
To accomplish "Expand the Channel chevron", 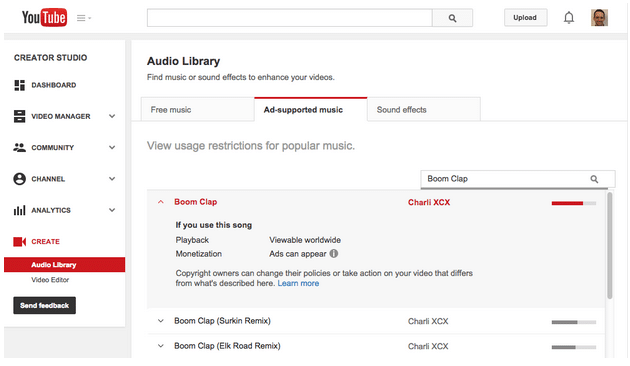I will tap(112, 179).
